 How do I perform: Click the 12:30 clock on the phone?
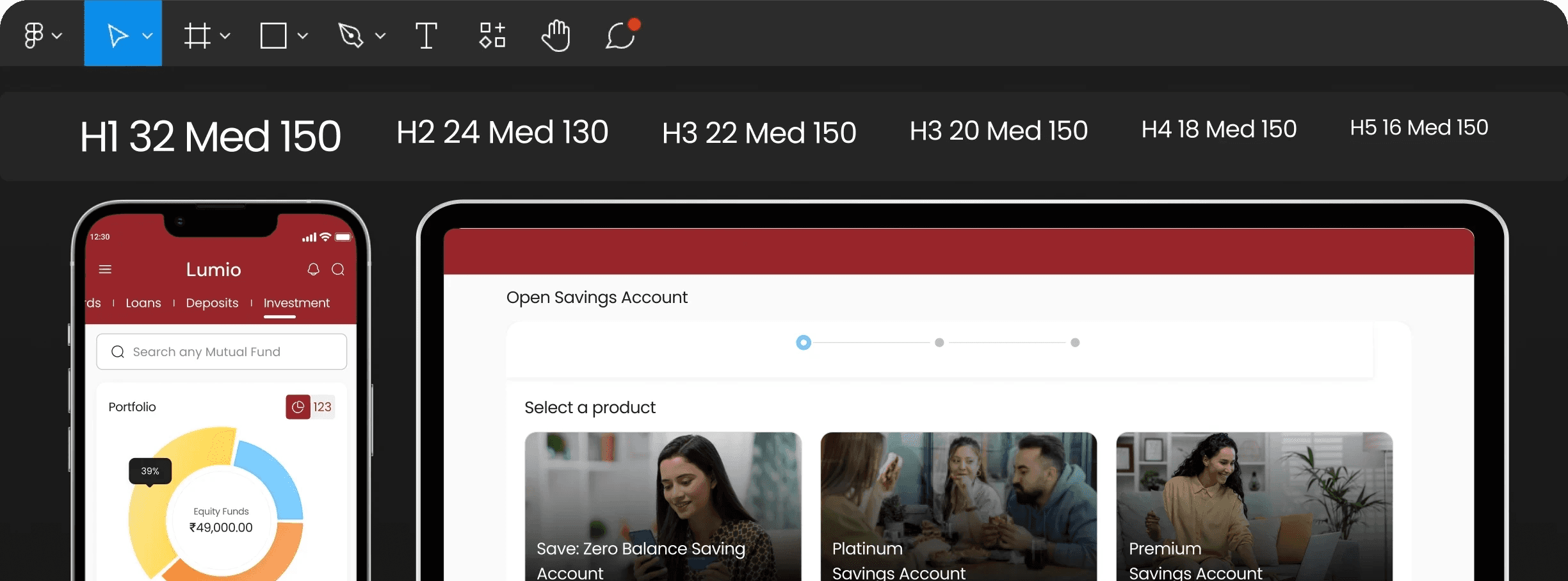pos(100,237)
